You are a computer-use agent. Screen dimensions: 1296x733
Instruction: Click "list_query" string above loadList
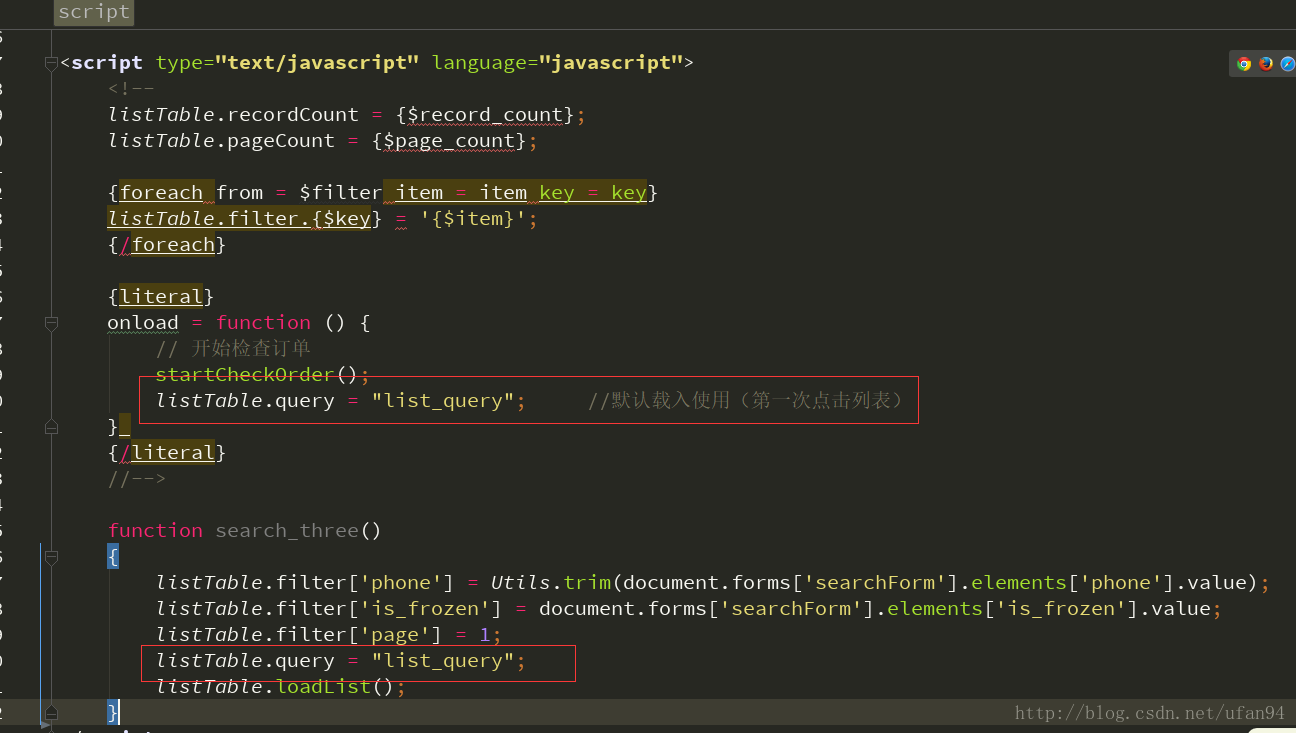pyautogui.click(x=443, y=661)
